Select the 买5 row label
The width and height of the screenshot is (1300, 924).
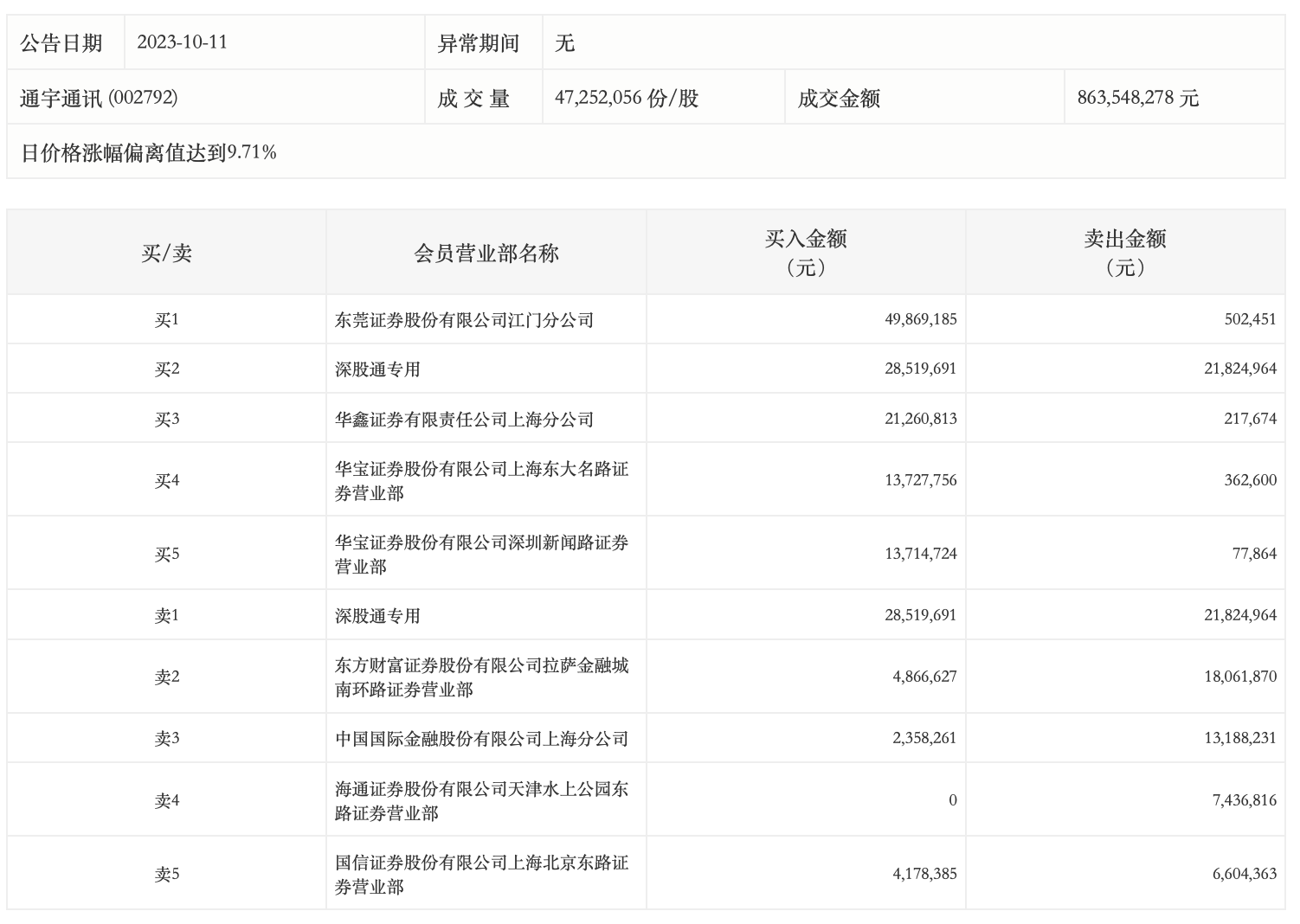point(166,554)
